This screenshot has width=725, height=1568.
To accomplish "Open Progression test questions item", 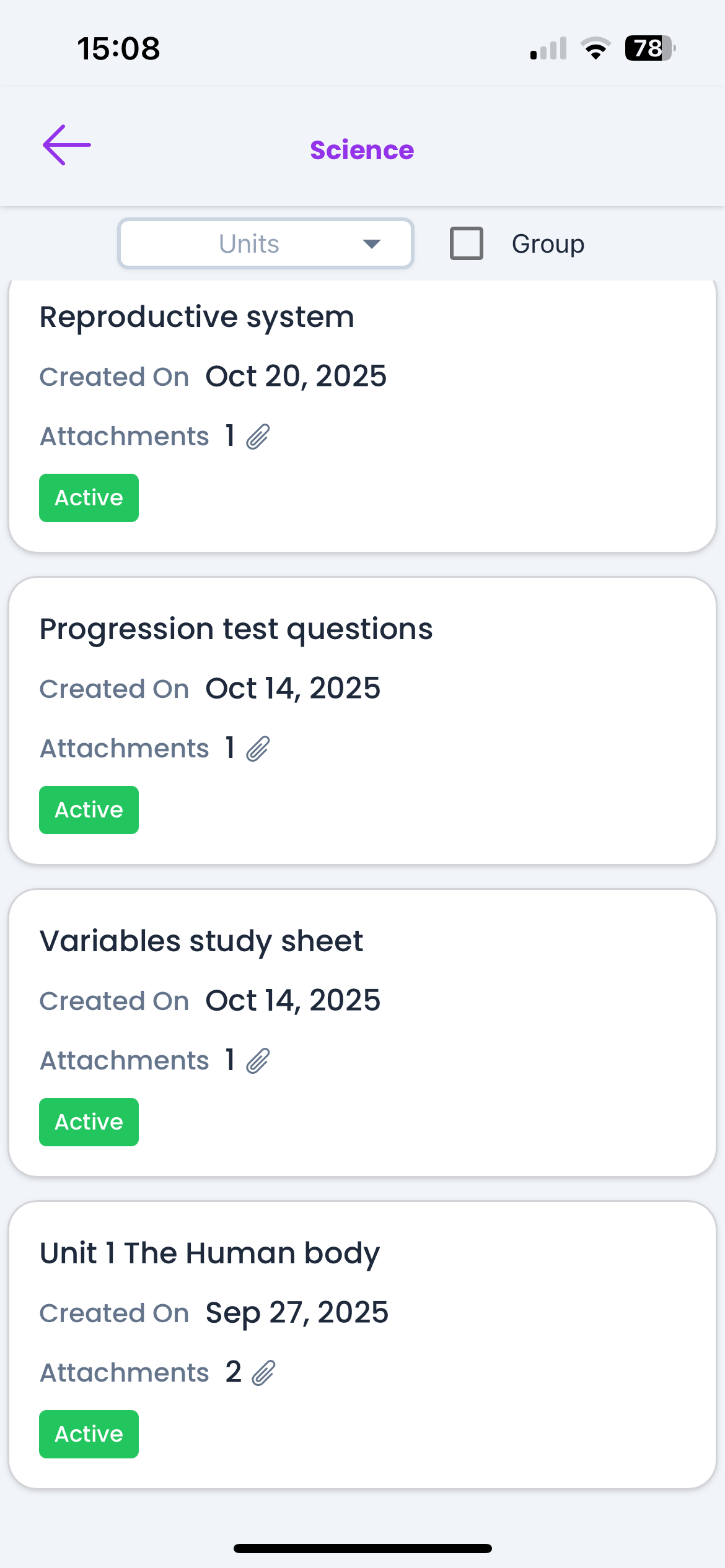I will pos(236,629).
